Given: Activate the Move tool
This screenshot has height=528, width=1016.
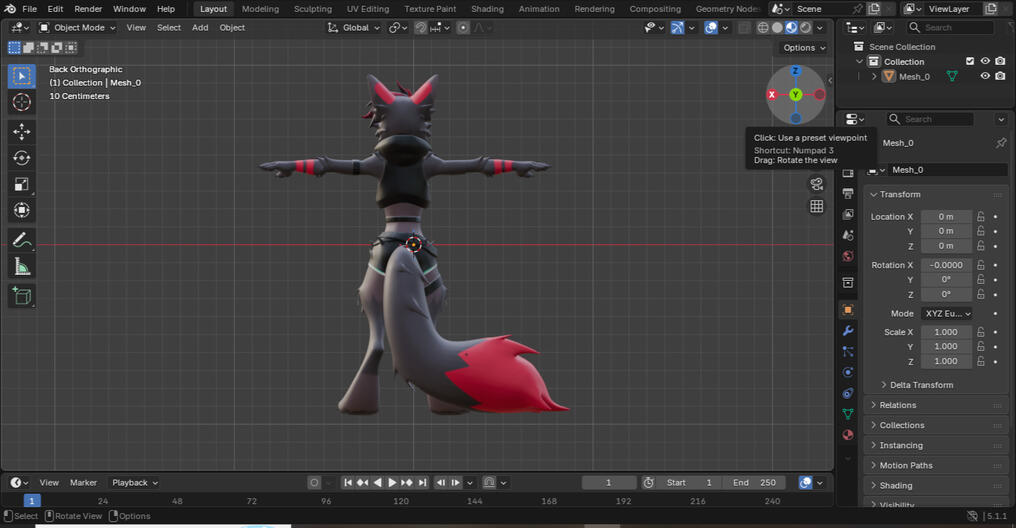Looking at the screenshot, I should [x=21, y=132].
